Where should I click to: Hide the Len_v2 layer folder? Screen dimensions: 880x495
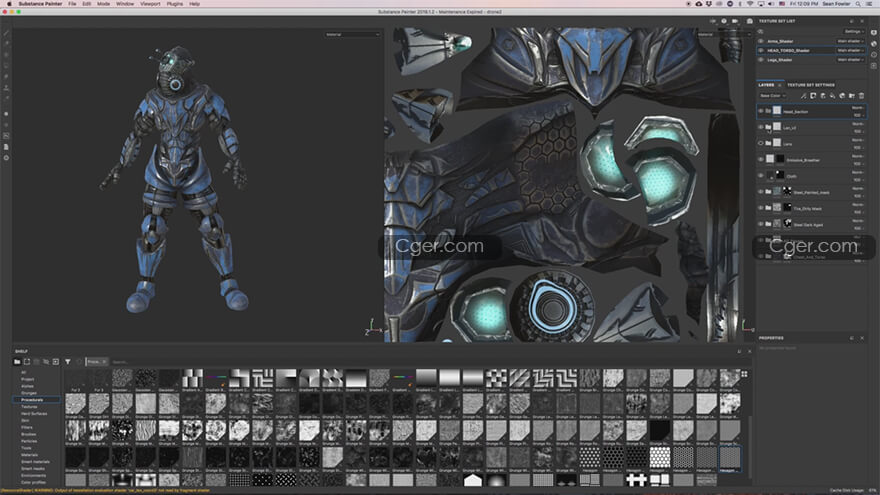[761, 127]
